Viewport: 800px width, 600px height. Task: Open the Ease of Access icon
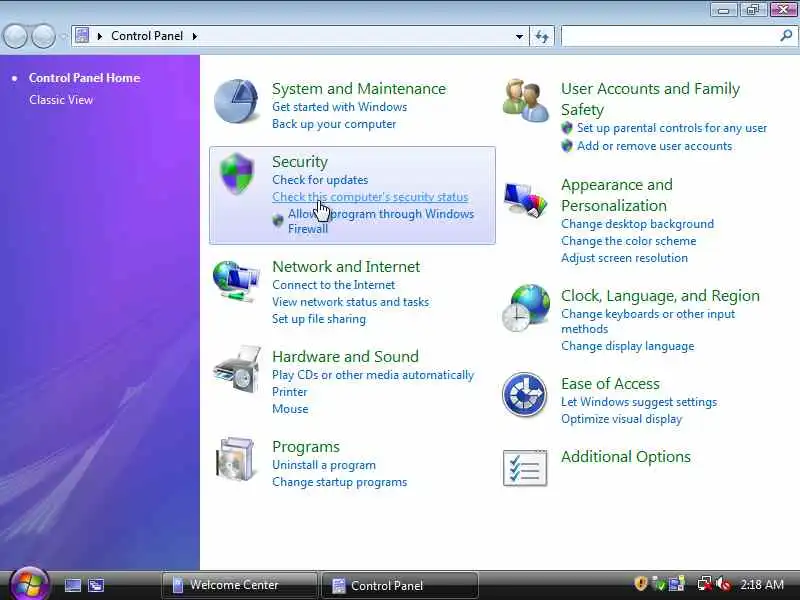(524, 394)
